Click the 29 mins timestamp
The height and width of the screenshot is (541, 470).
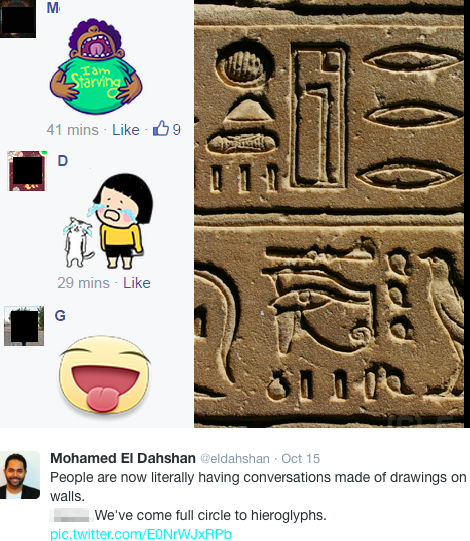83,283
